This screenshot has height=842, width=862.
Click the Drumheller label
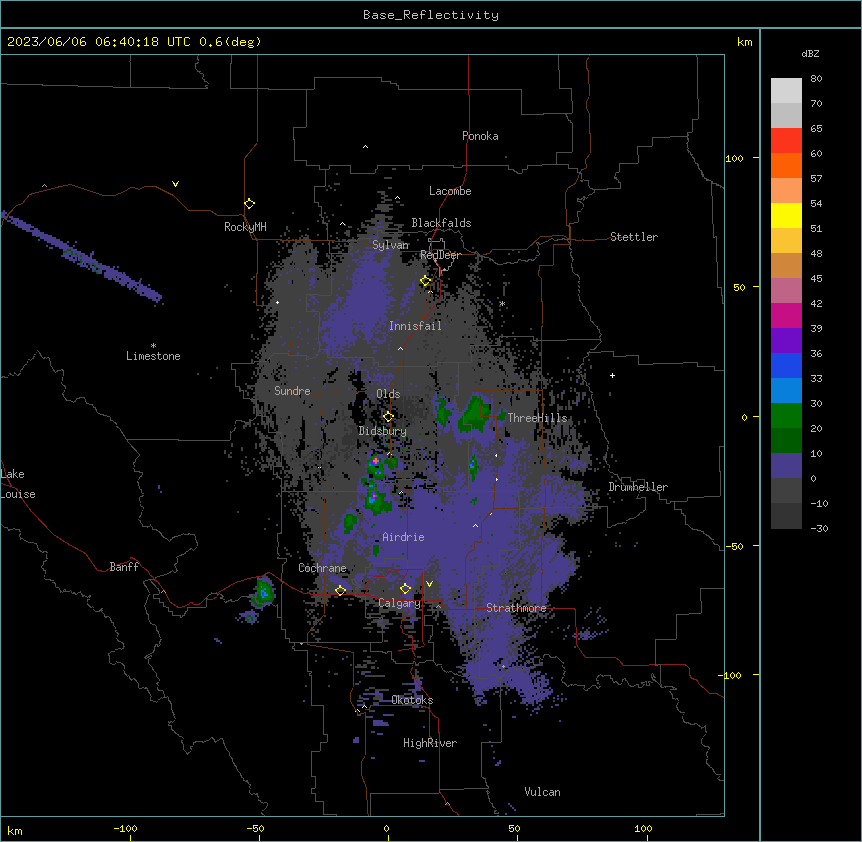[638, 487]
